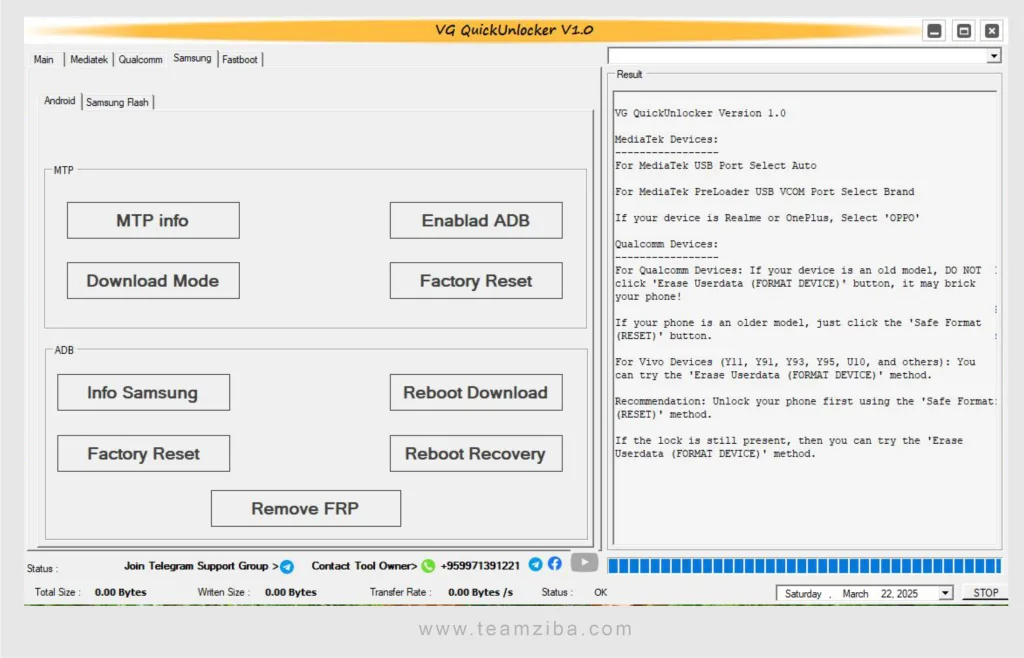This screenshot has width=1024, height=658.
Task: Expand the port selection dropdown above Result
Action: click(x=993, y=56)
